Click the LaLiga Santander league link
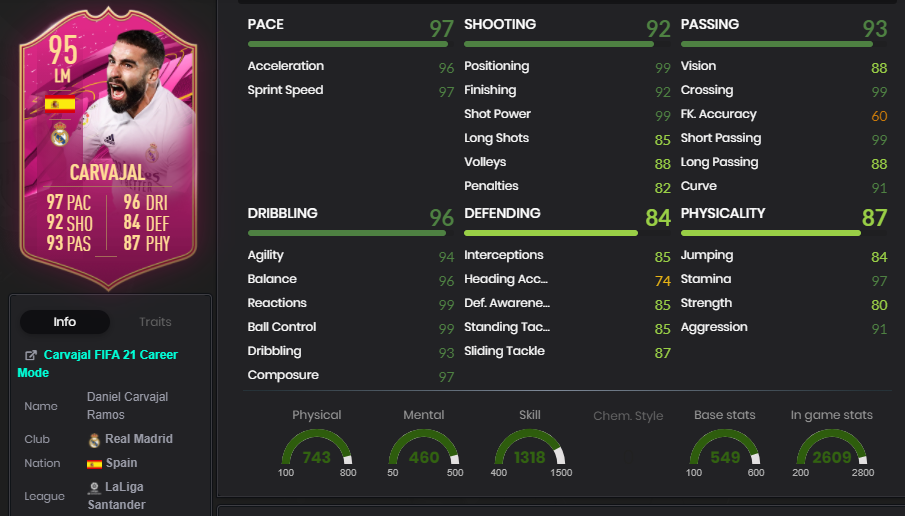The width and height of the screenshot is (905, 516). [x=115, y=496]
